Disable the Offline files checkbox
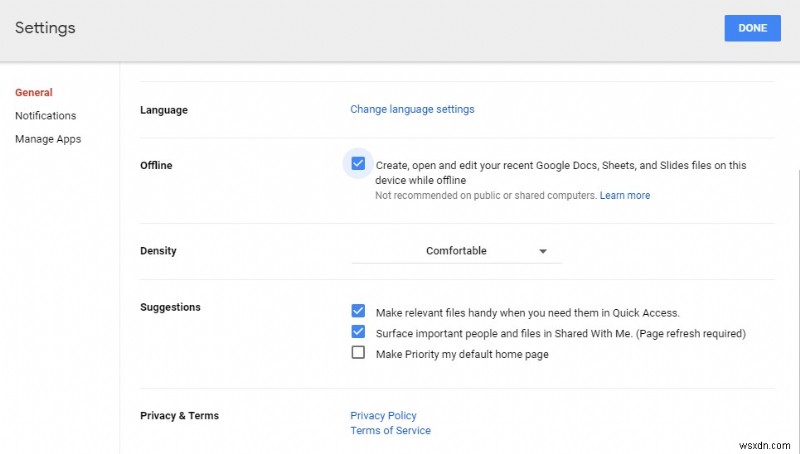This screenshot has height=454, width=800. (358, 164)
